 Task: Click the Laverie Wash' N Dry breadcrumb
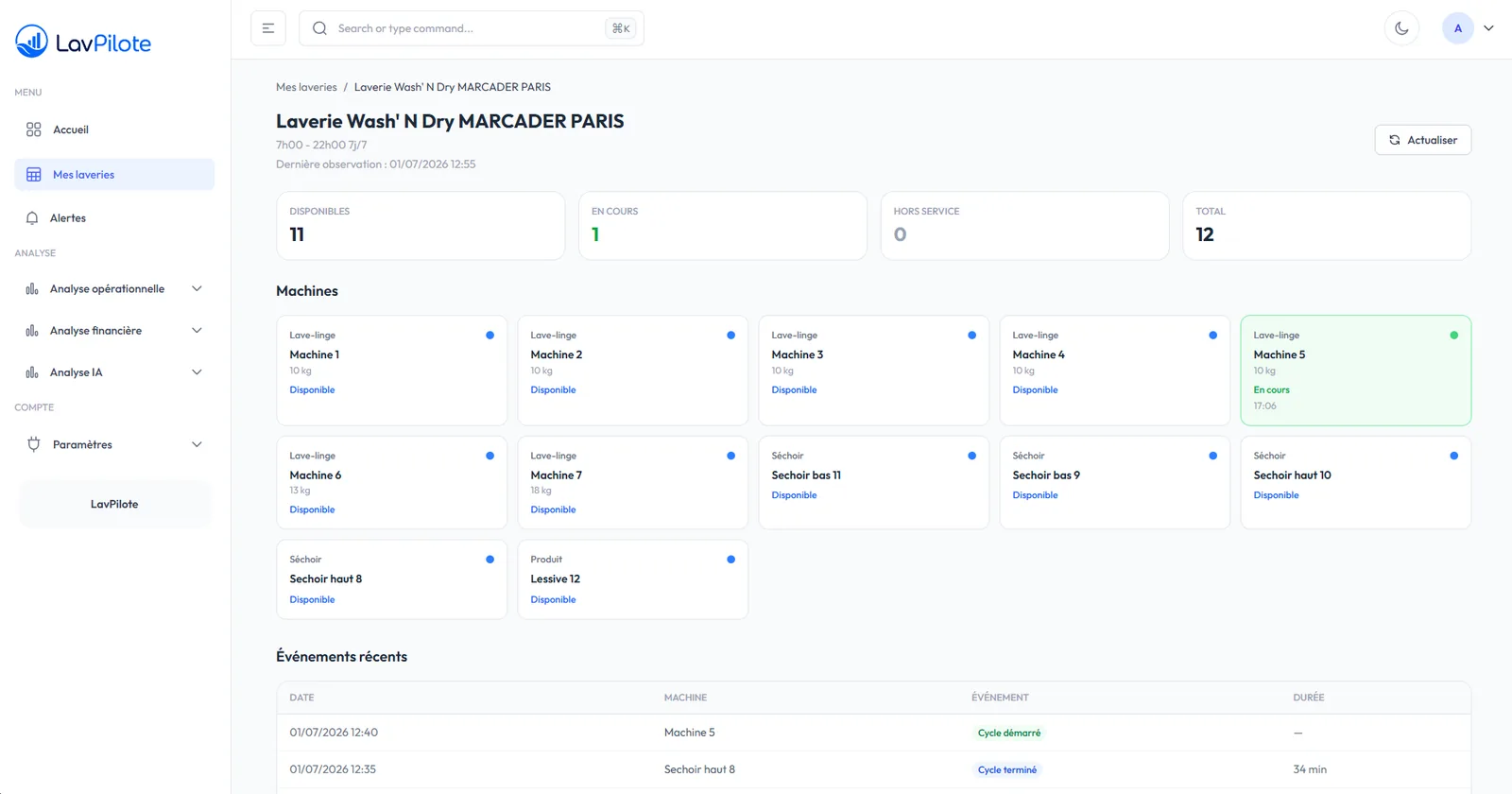tap(453, 87)
